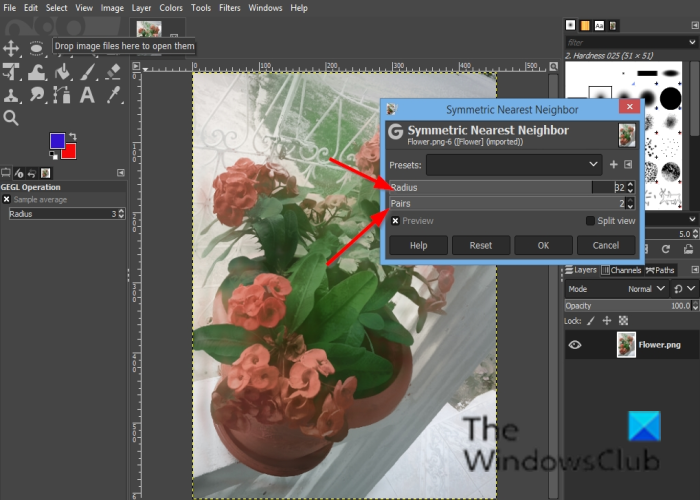The width and height of the screenshot is (700, 500).
Task: Activate the Zoom magnifier tool
Action: pyautogui.click(x=12, y=118)
